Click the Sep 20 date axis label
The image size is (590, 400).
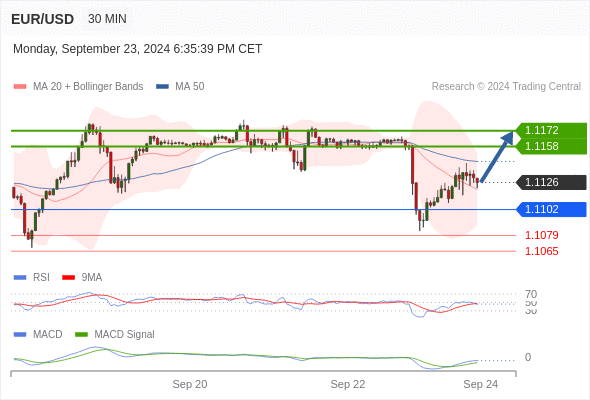pyautogui.click(x=190, y=384)
